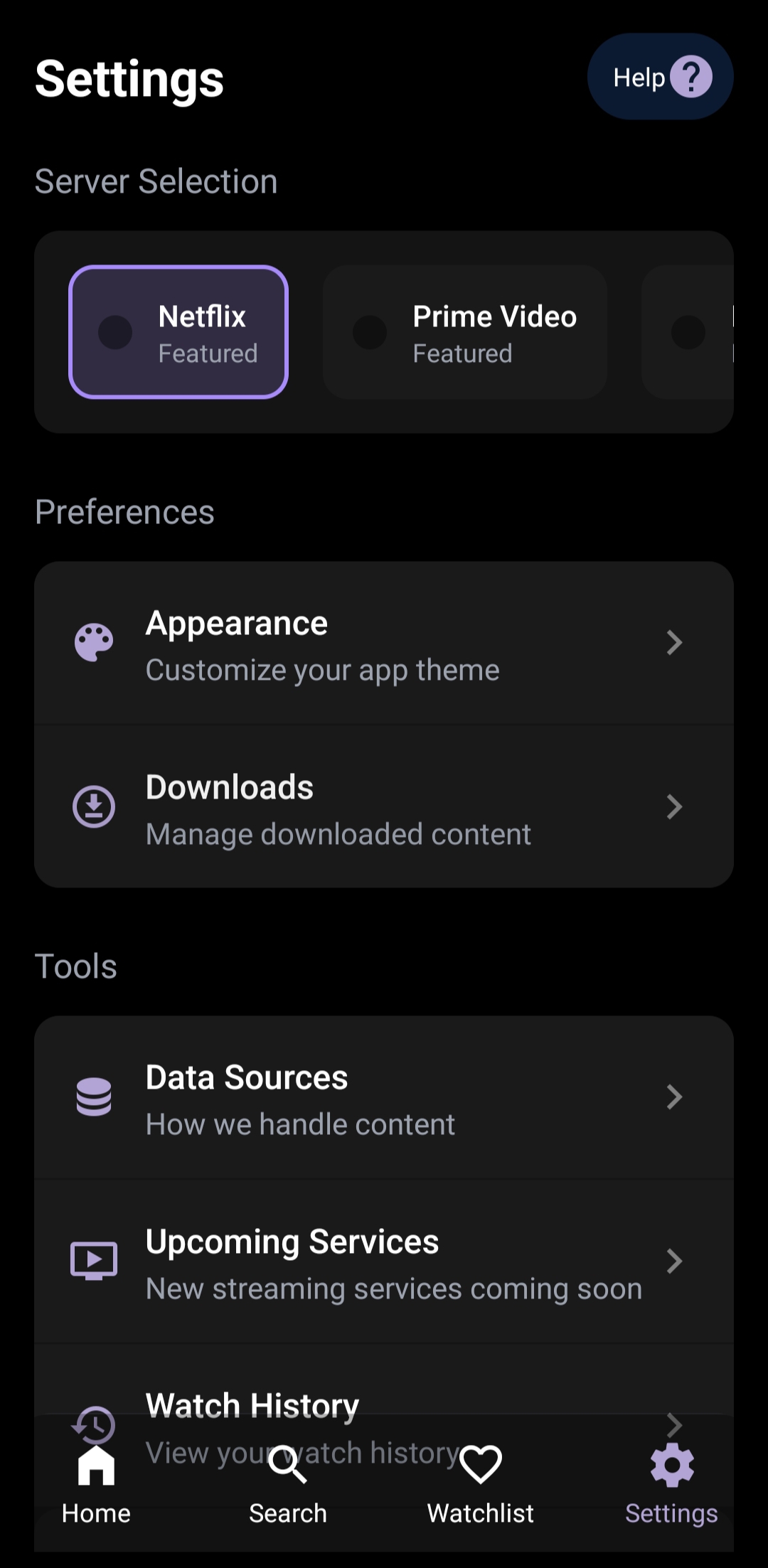Open Upcoming Services chevron arrow
Viewport: 768px width, 1568px height.
[674, 1261]
